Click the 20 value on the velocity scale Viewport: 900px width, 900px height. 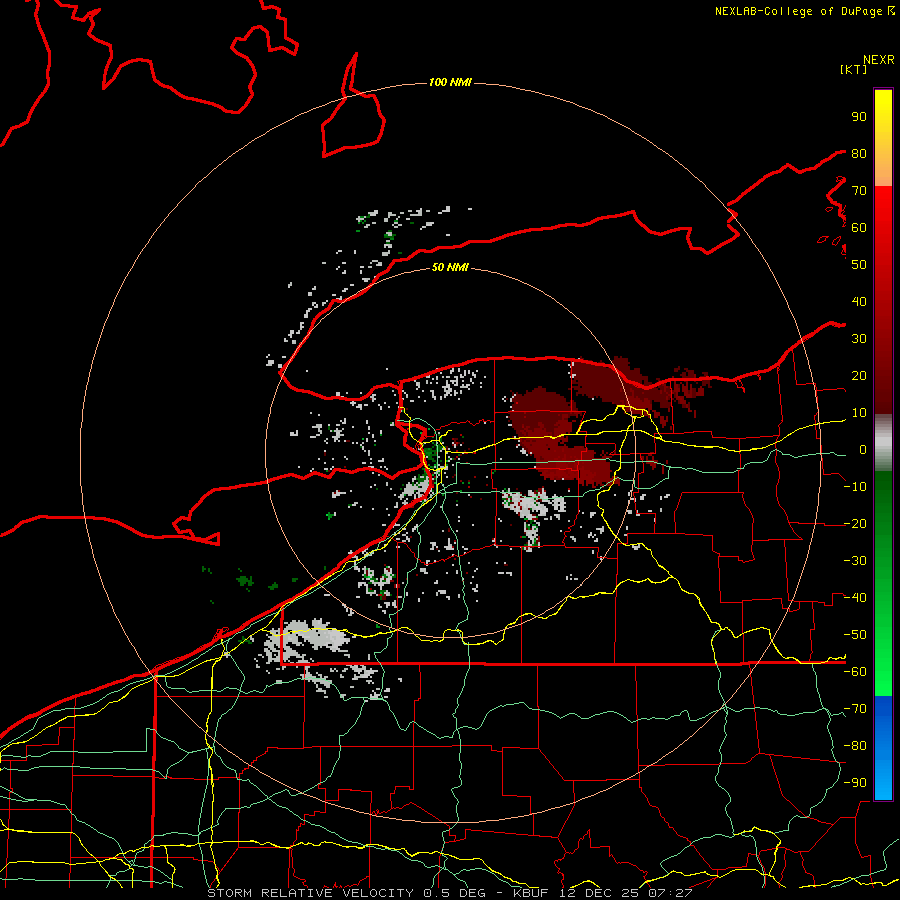(x=859, y=376)
